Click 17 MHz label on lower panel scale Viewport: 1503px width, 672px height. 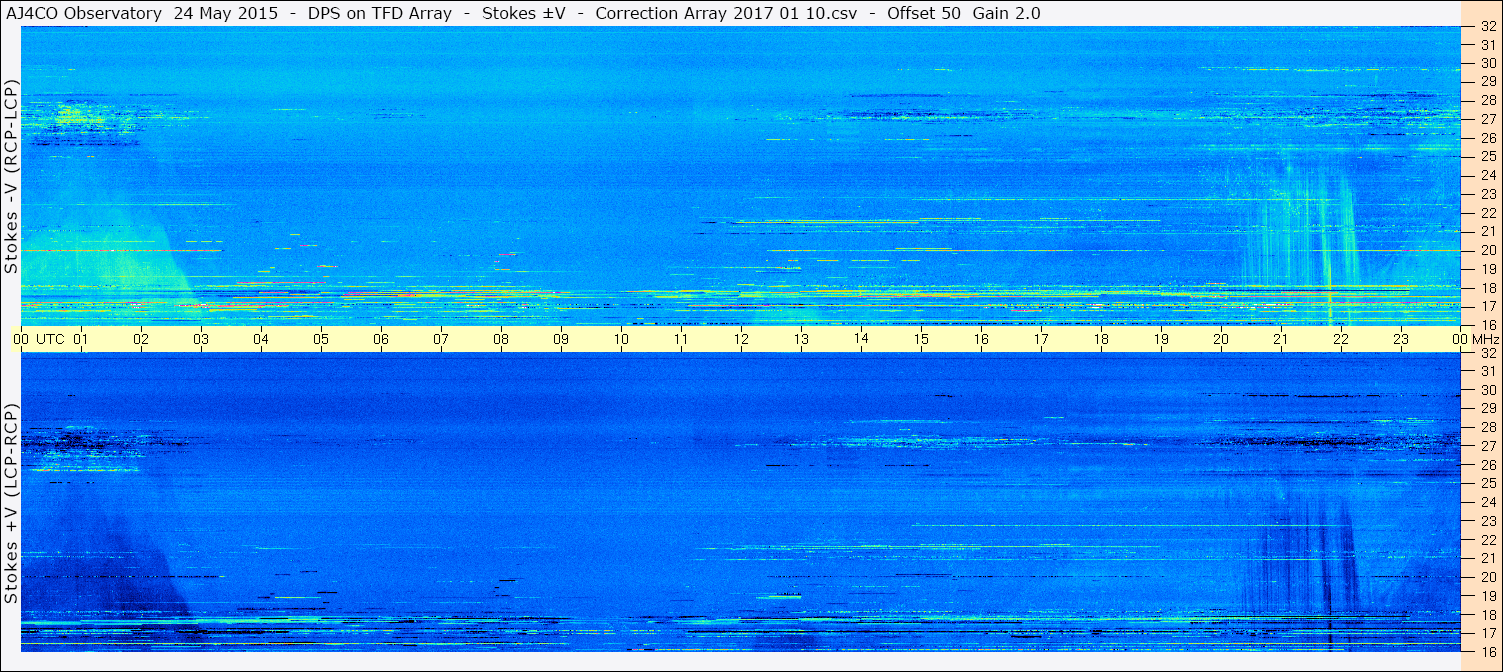click(x=1487, y=633)
